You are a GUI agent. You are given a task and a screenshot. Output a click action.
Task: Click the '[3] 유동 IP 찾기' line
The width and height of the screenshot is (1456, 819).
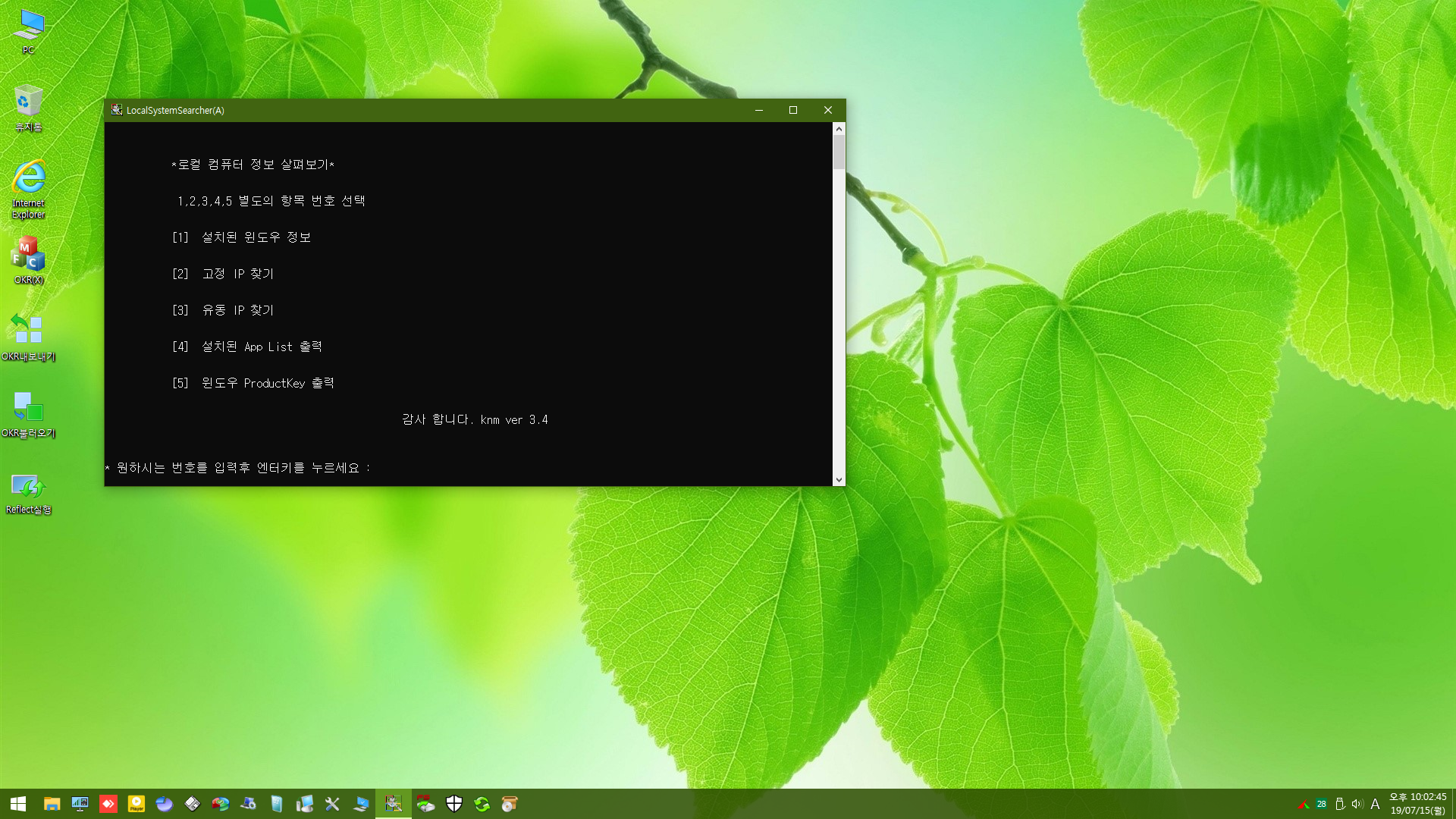tap(223, 310)
